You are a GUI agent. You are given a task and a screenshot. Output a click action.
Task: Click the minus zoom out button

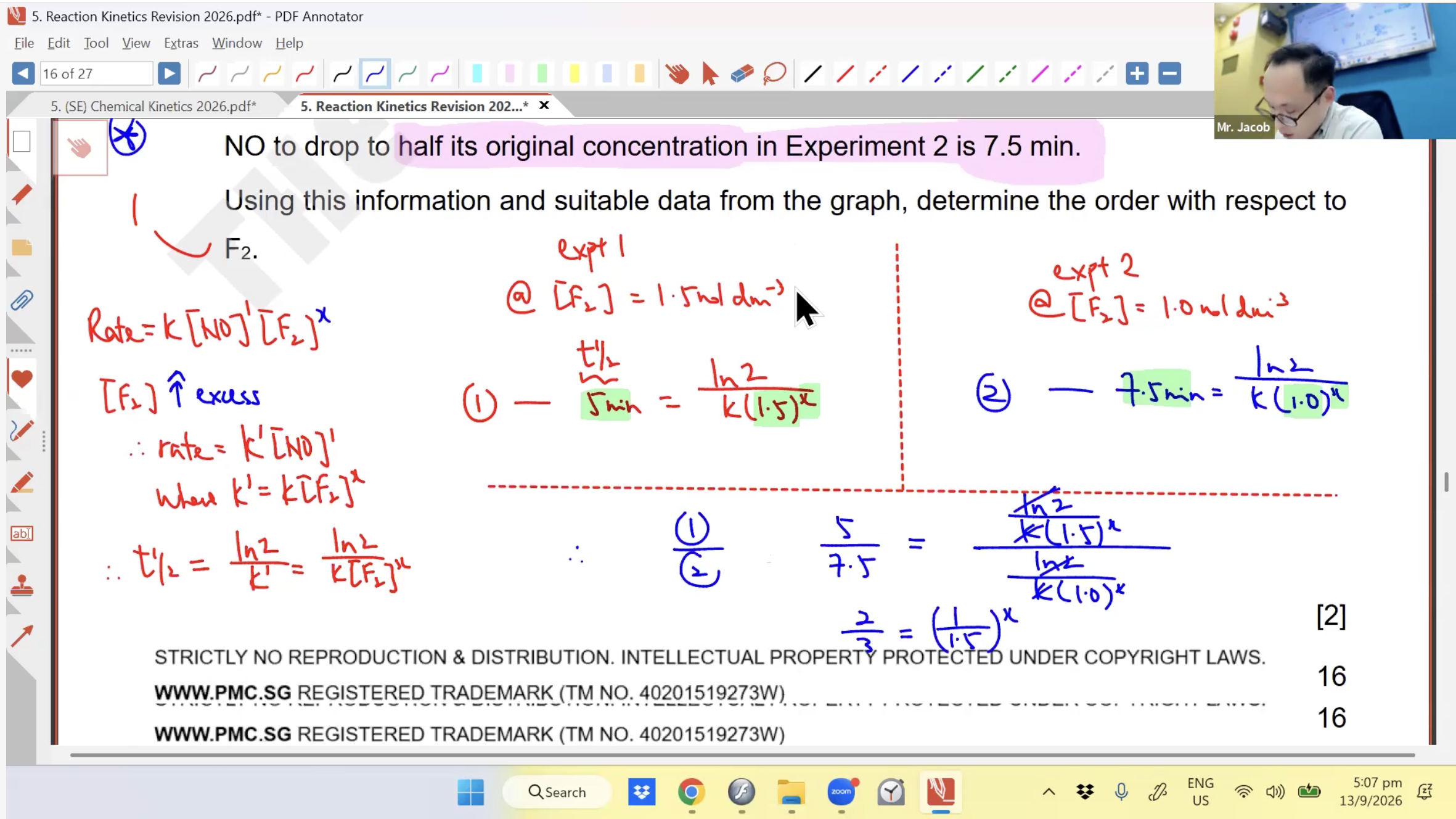(1169, 74)
